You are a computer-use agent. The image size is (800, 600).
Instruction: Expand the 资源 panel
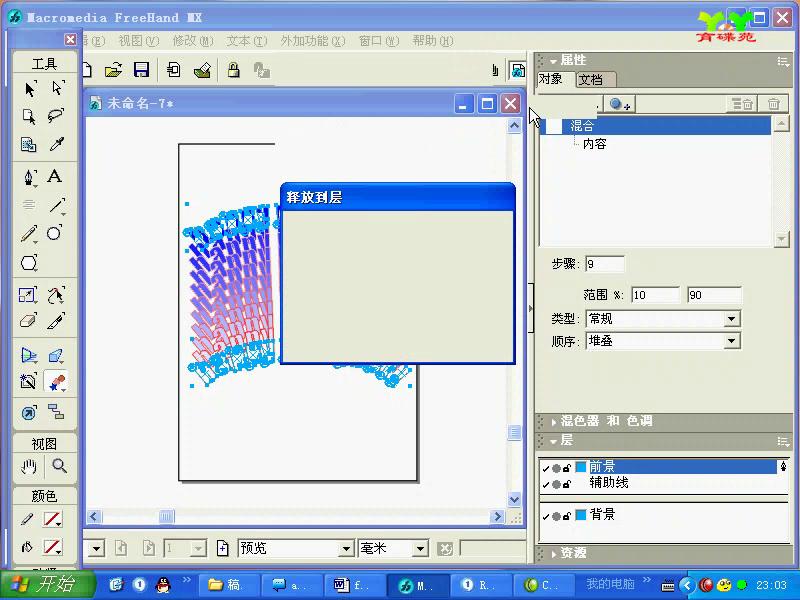click(x=554, y=554)
